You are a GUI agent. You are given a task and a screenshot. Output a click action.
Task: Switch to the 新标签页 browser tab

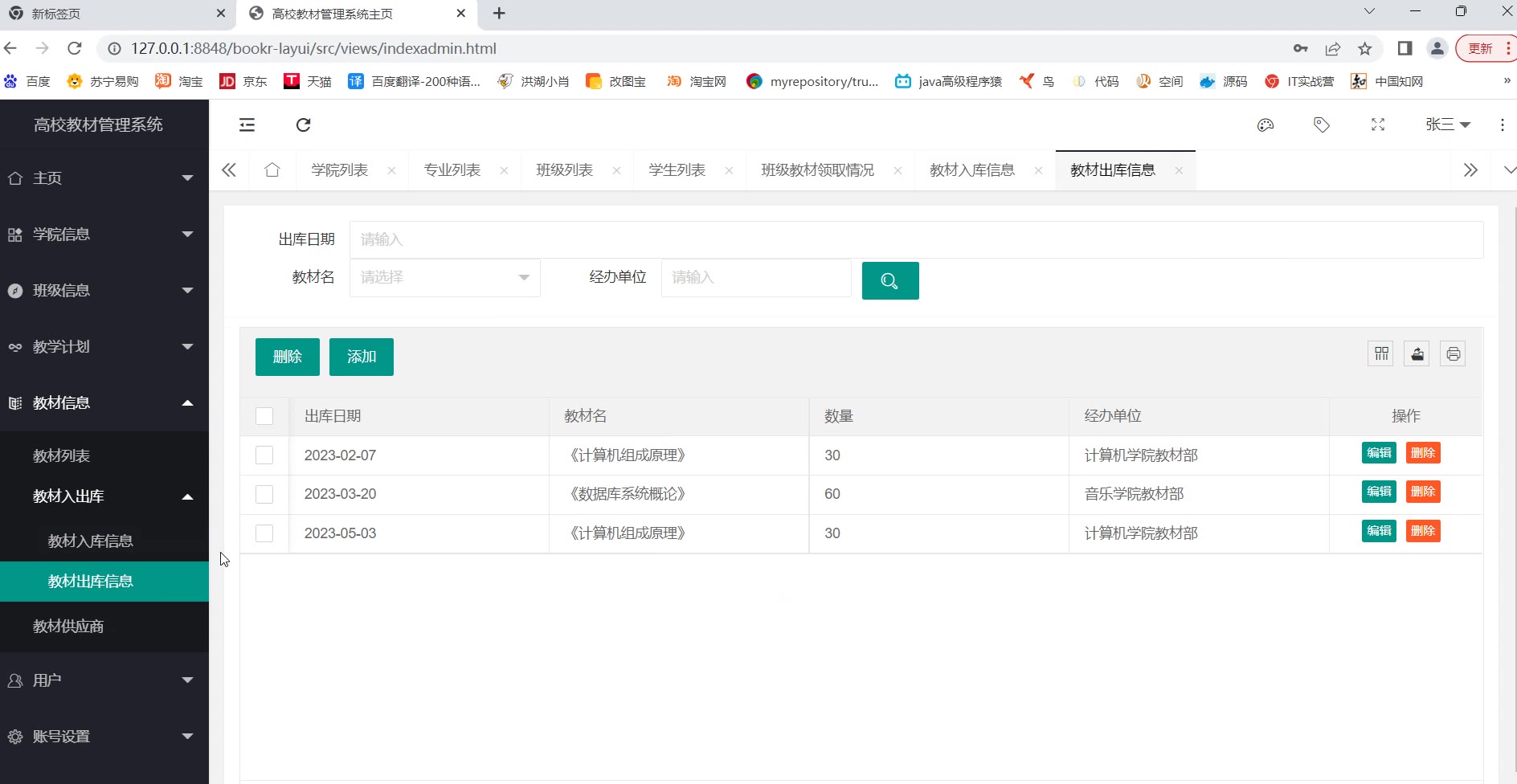pos(117,14)
